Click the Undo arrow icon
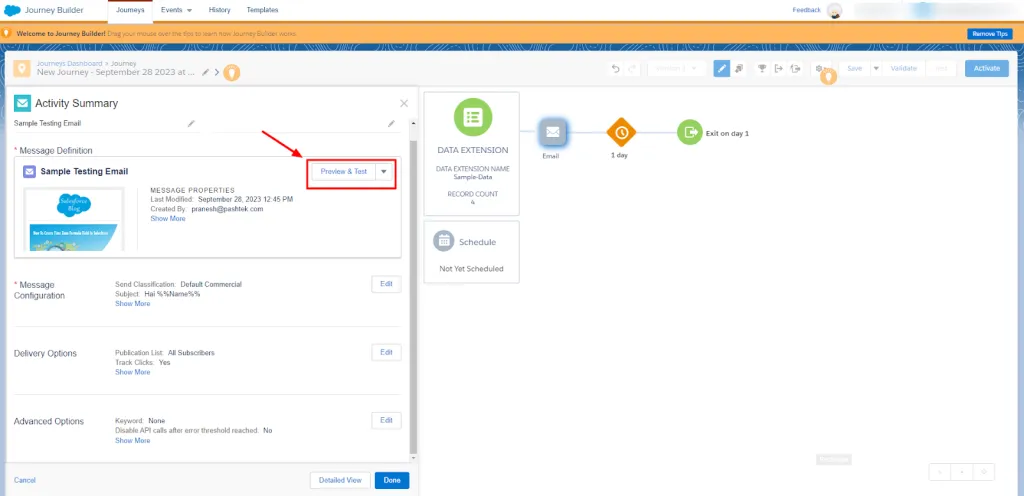Image resolution: width=1024 pixels, height=496 pixels. click(x=615, y=69)
